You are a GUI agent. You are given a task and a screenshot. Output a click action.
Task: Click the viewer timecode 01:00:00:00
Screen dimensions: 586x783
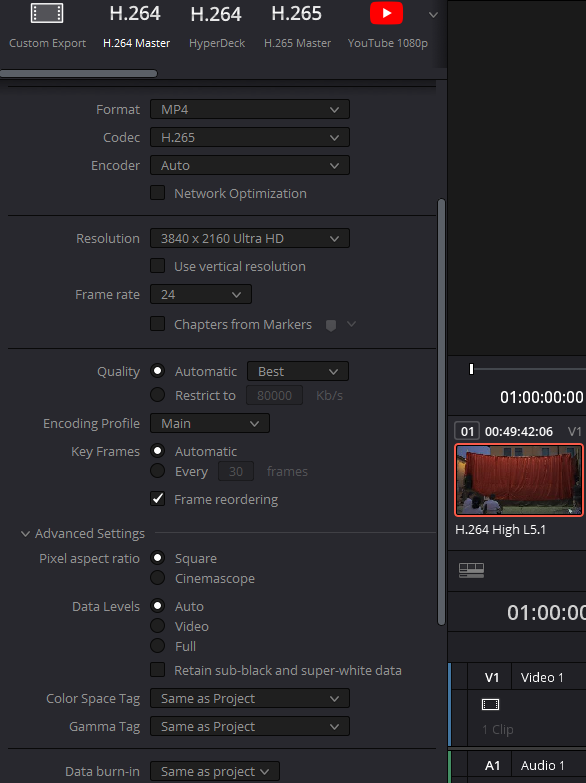click(542, 397)
